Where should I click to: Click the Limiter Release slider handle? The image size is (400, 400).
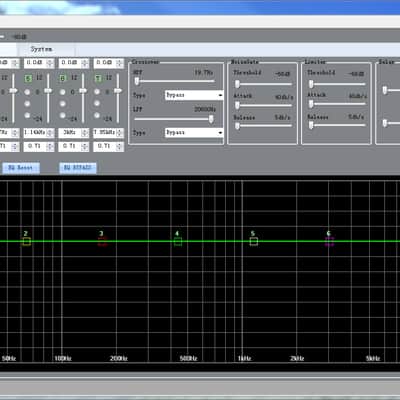pyautogui.click(x=311, y=125)
